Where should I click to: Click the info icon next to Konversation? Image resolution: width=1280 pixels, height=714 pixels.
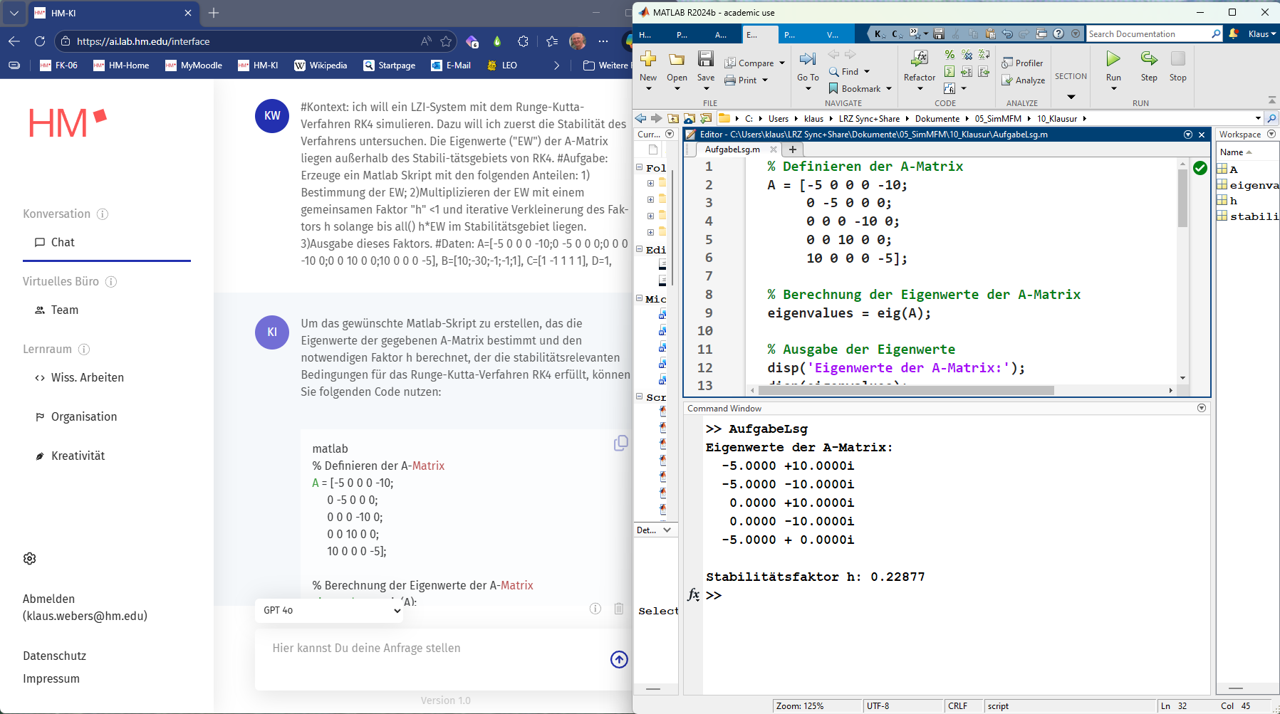103,214
